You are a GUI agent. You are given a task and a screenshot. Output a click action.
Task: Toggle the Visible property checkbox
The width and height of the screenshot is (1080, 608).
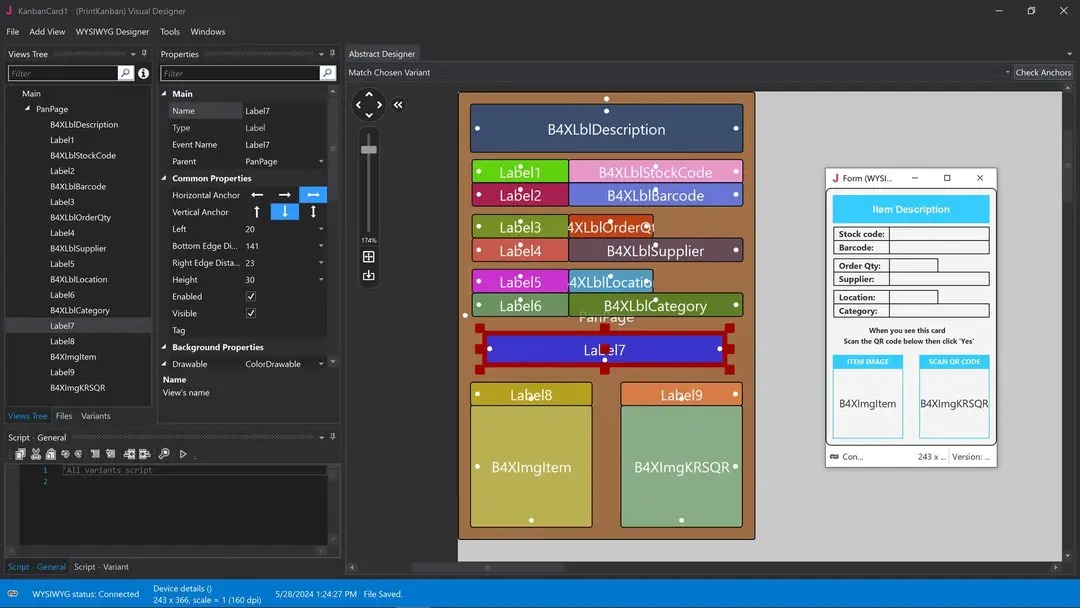click(x=251, y=314)
